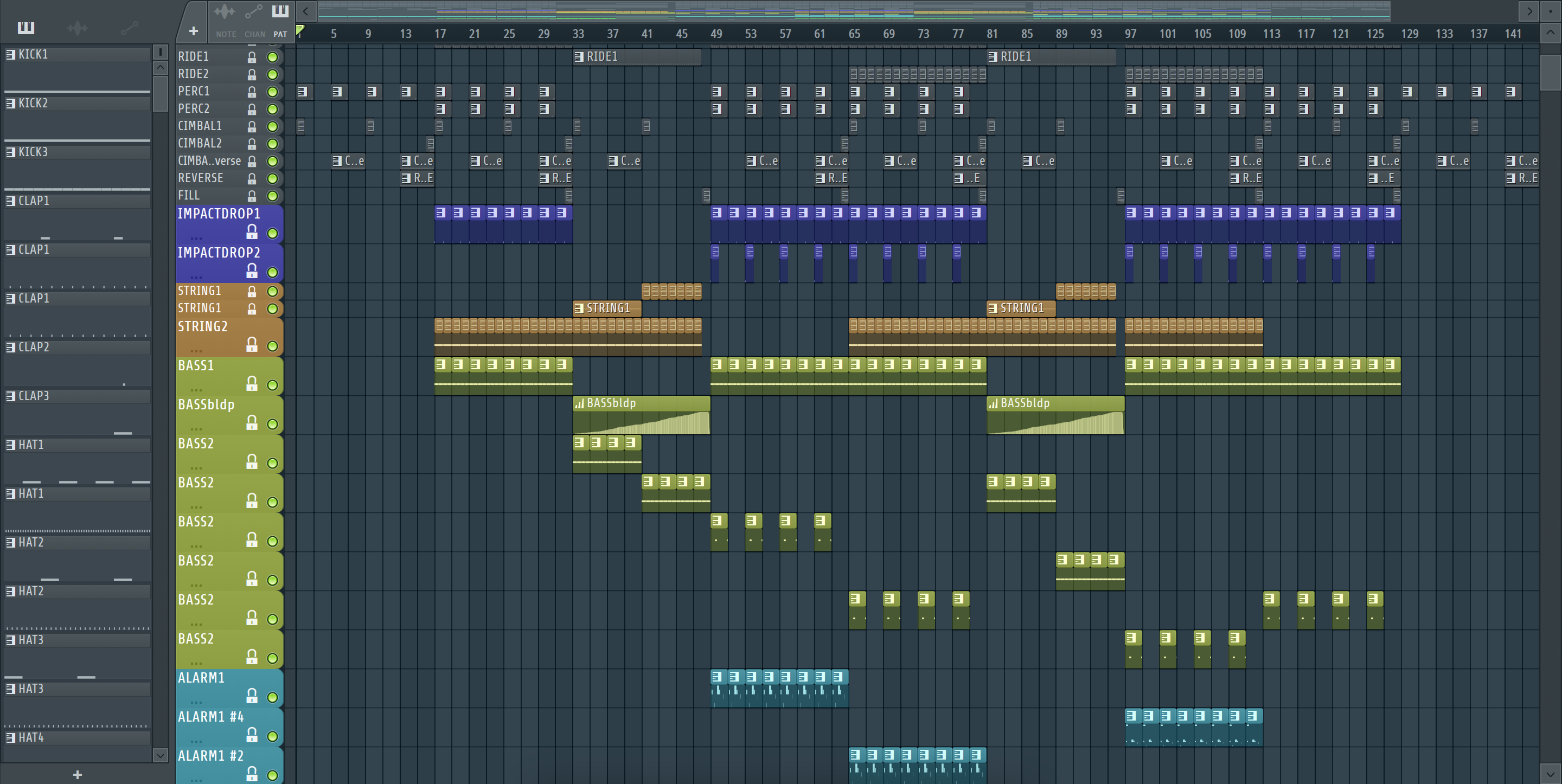Toggle the PERC2 track mute LED
Image resolution: width=1562 pixels, height=784 pixels.
click(273, 109)
